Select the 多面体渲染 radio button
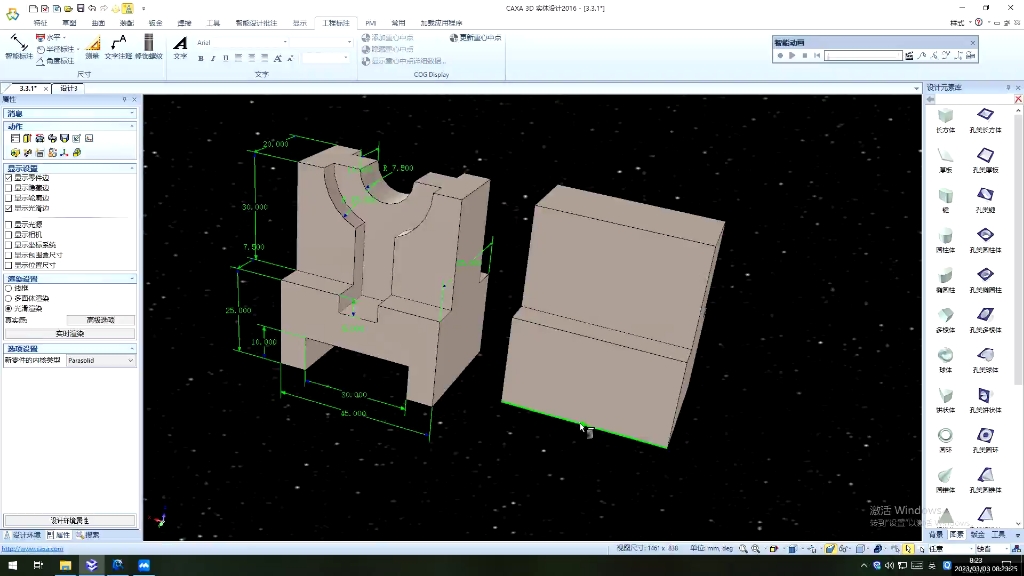This screenshot has height=576, width=1024. (9, 298)
